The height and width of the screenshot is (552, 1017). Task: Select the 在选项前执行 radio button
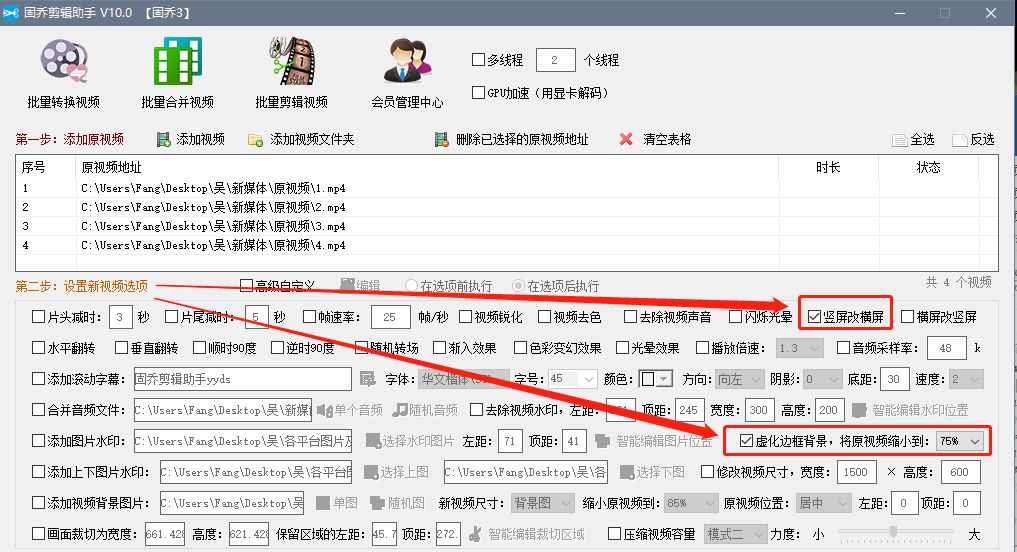pyautogui.click(x=411, y=285)
